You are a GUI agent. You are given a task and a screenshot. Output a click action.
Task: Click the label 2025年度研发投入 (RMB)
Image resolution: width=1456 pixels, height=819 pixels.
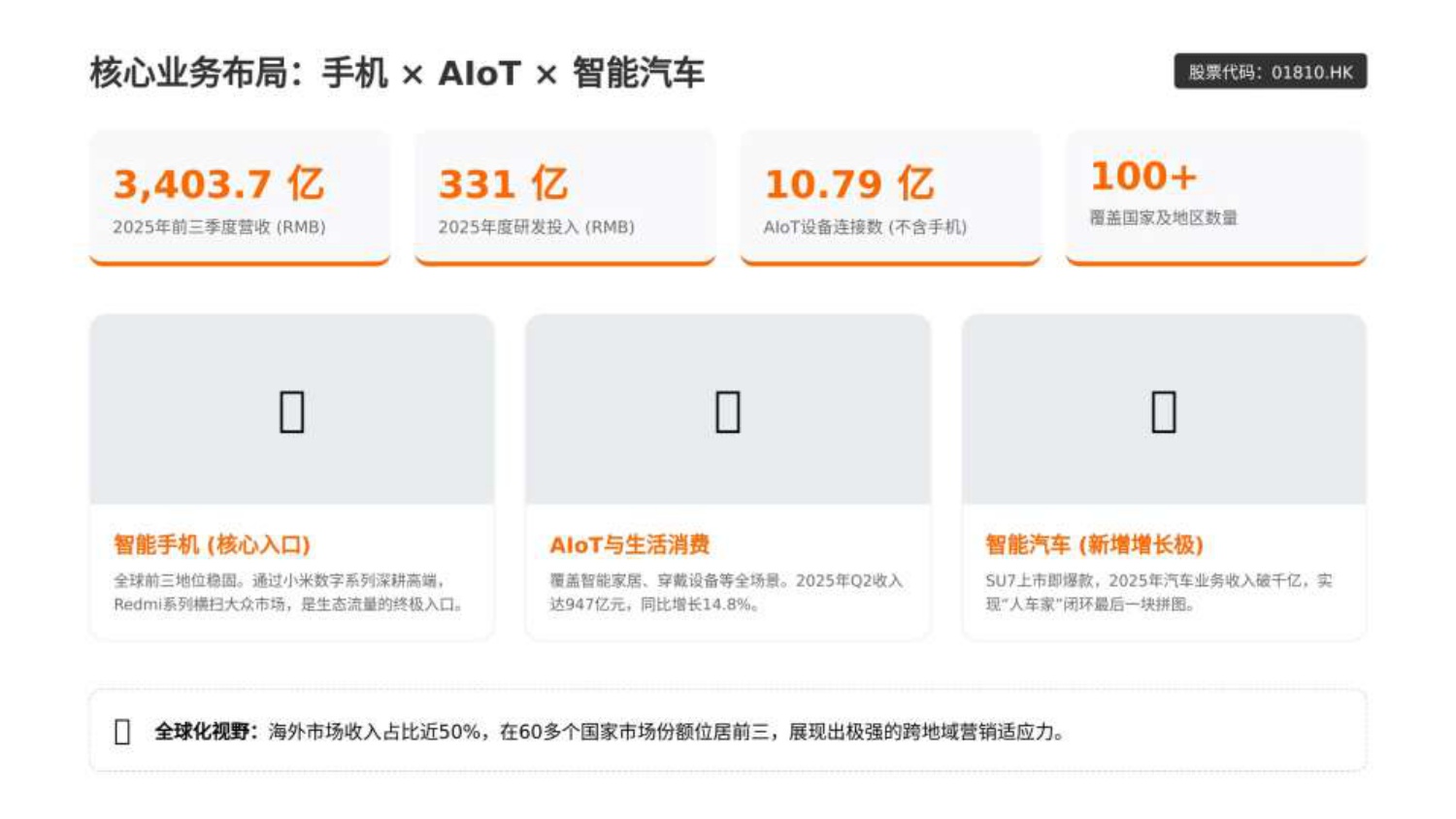pyautogui.click(x=537, y=227)
